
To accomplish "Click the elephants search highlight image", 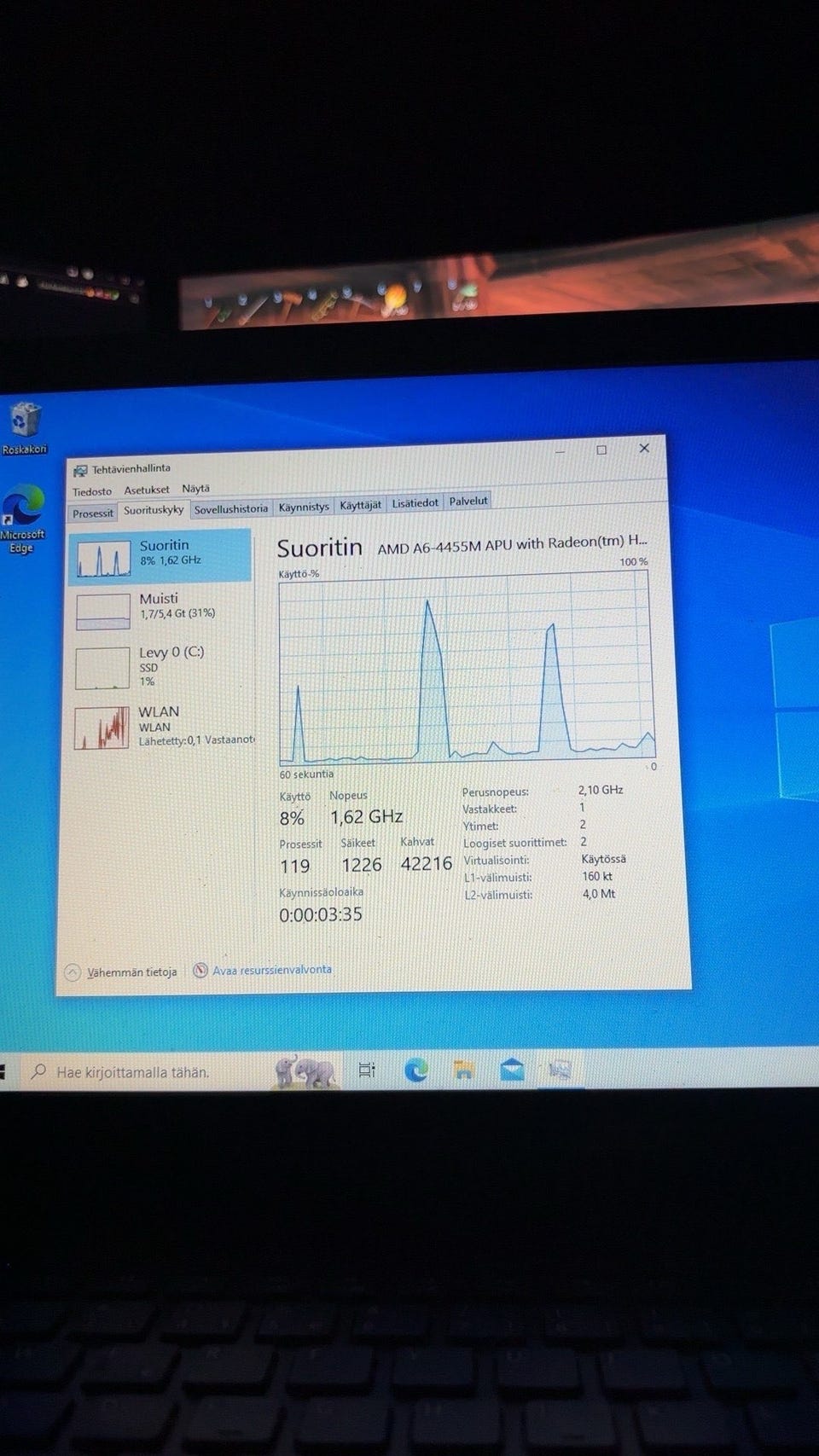I will [306, 1071].
